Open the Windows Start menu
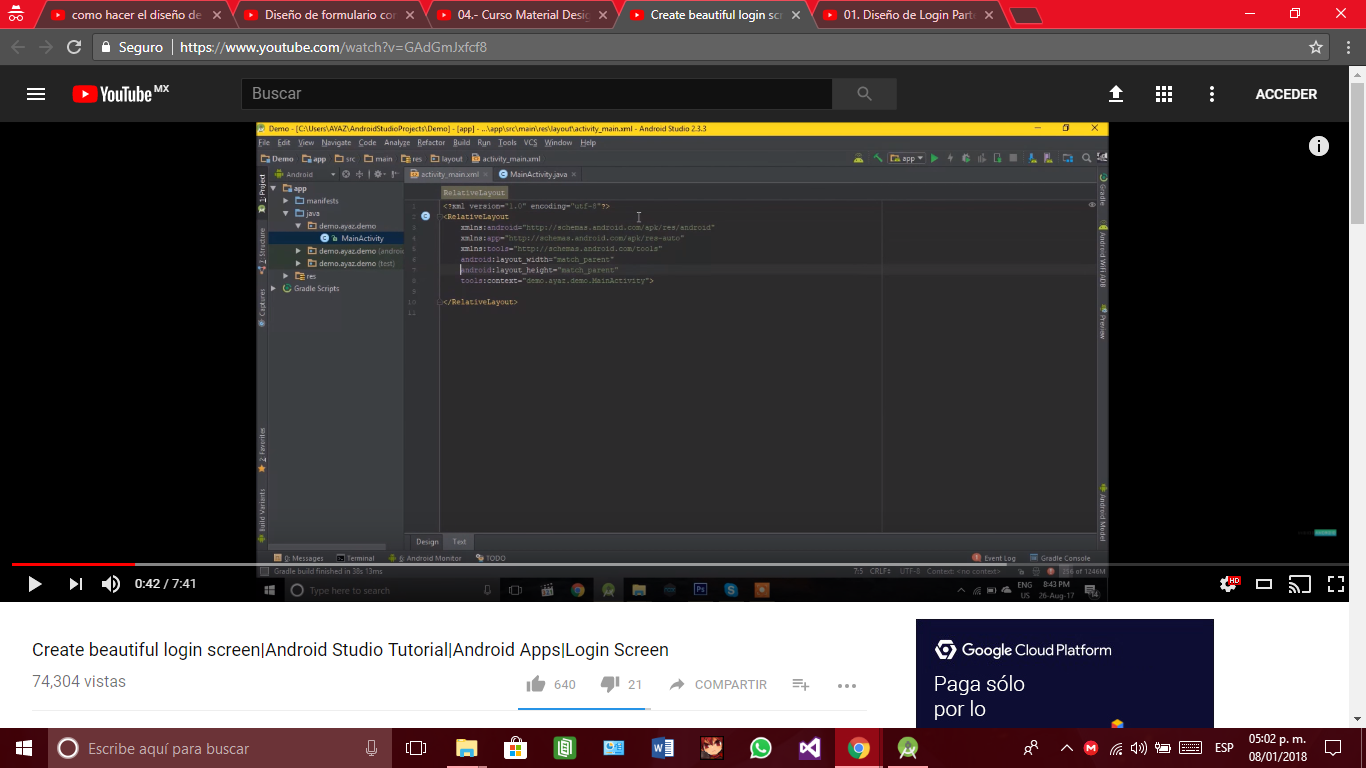Viewport: 1366px width, 768px height. pyautogui.click(x=23, y=748)
